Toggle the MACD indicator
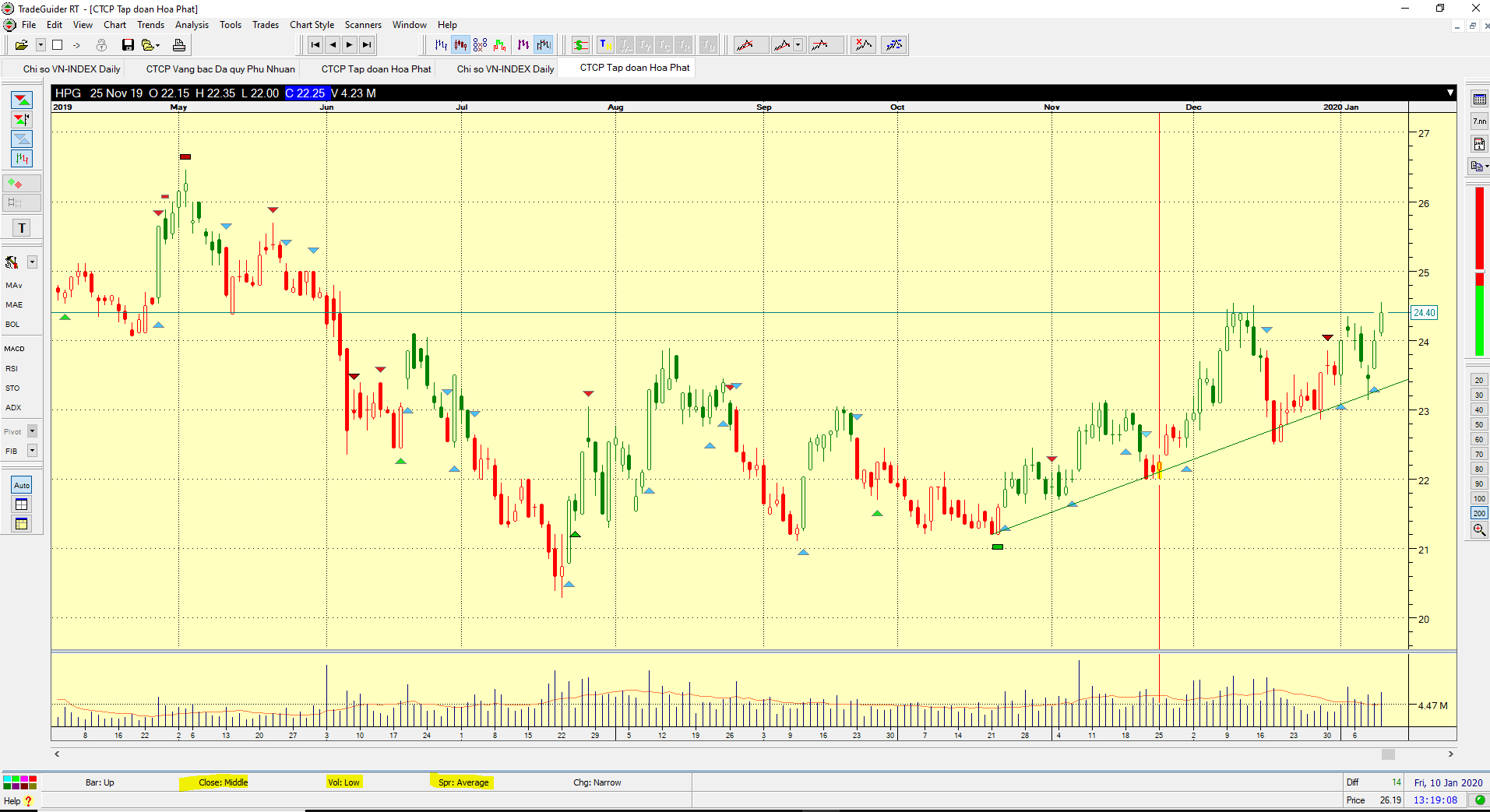 15,349
